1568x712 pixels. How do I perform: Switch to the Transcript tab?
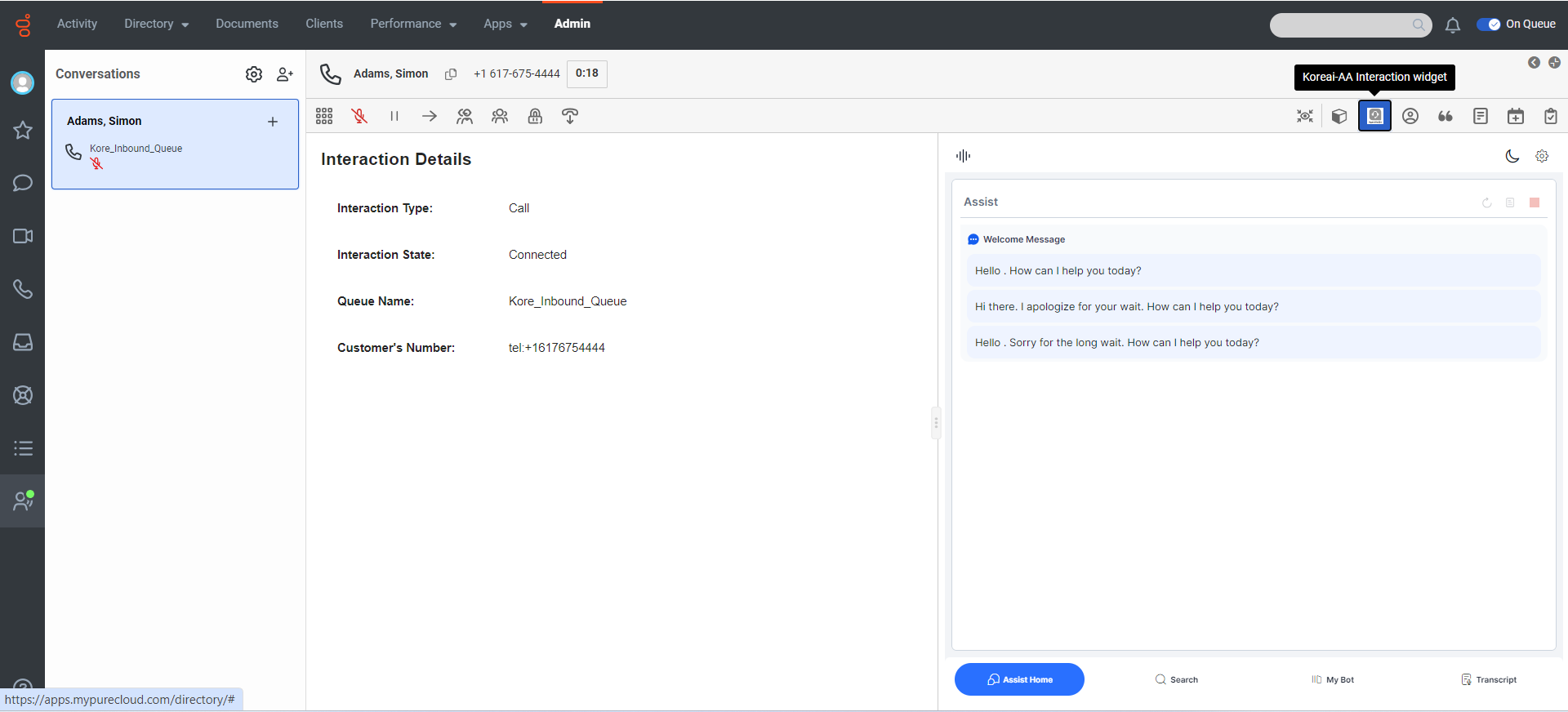[x=1489, y=679]
